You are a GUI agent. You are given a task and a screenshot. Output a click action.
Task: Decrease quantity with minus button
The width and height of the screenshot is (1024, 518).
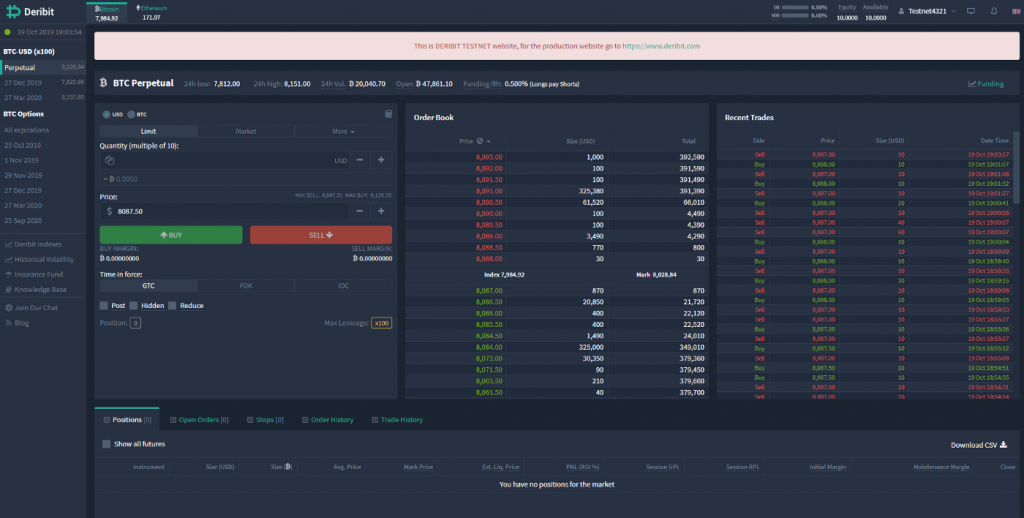(x=360, y=160)
